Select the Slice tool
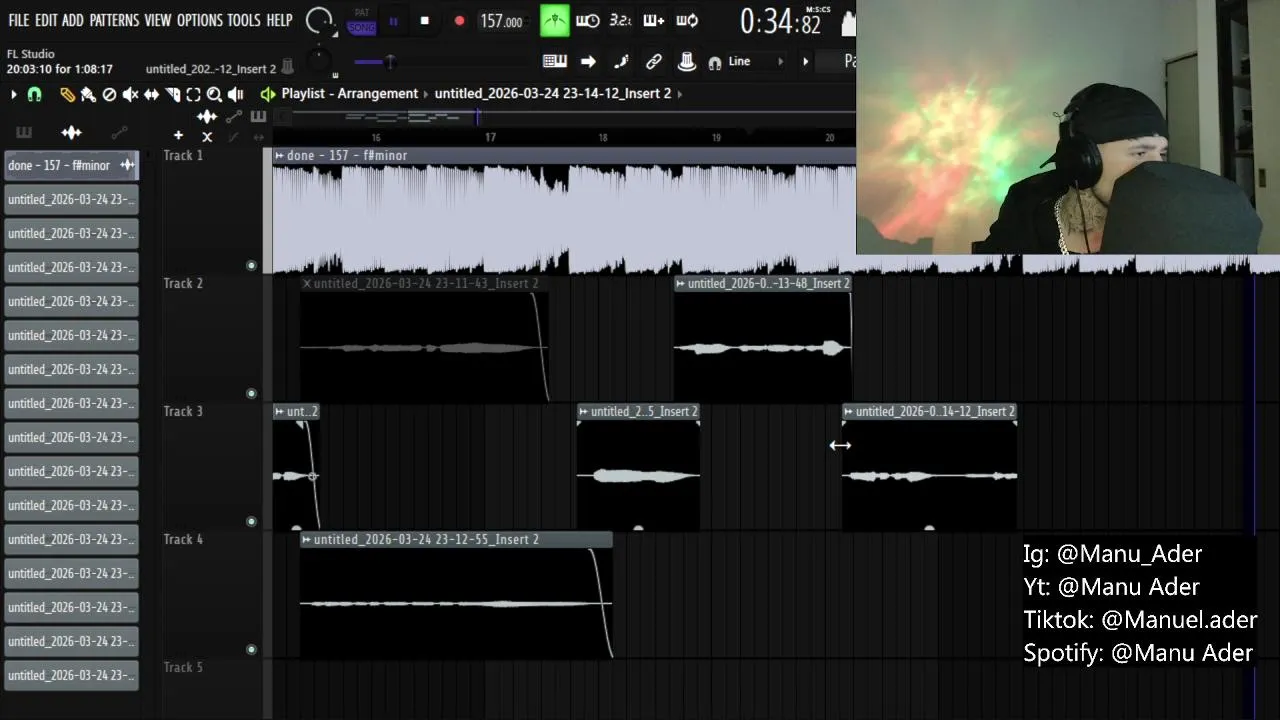Image resolution: width=1280 pixels, height=720 pixels. coord(172,94)
